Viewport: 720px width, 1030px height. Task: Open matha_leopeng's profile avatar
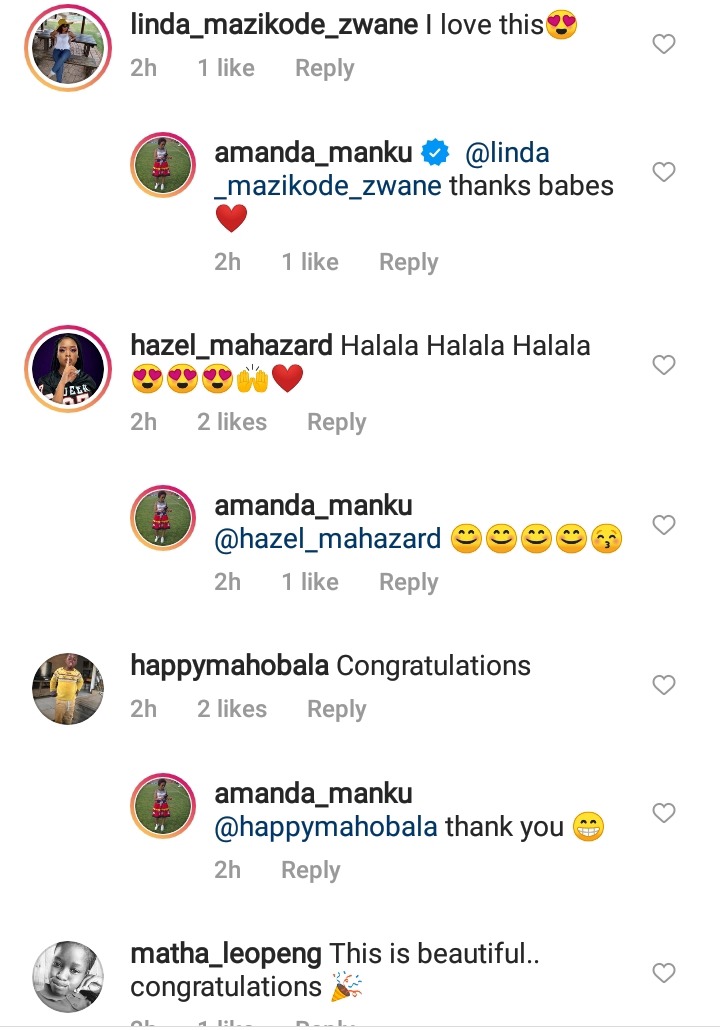pyautogui.click(x=68, y=977)
